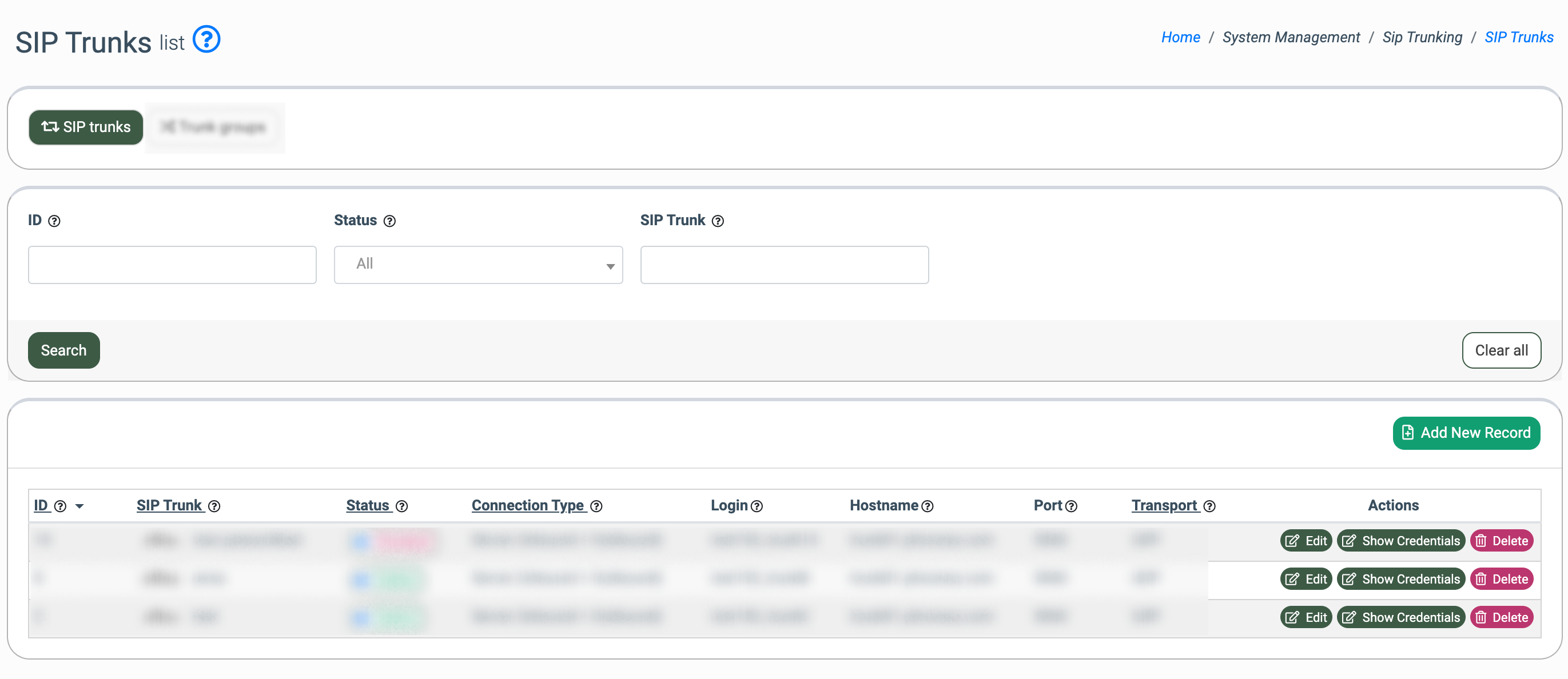Toggle ID column sort arrow
Viewport: 1568px width, 679px height.
click(79, 506)
